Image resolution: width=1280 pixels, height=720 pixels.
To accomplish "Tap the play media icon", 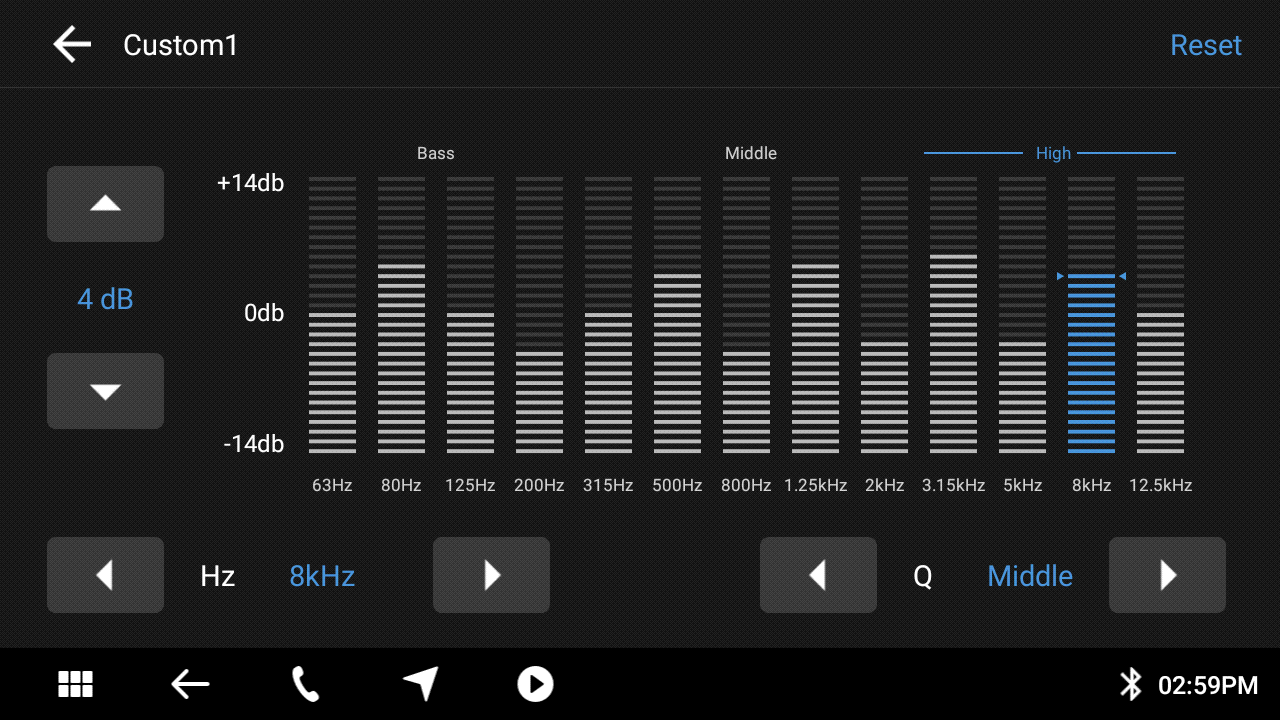I will click(x=535, y=684).
